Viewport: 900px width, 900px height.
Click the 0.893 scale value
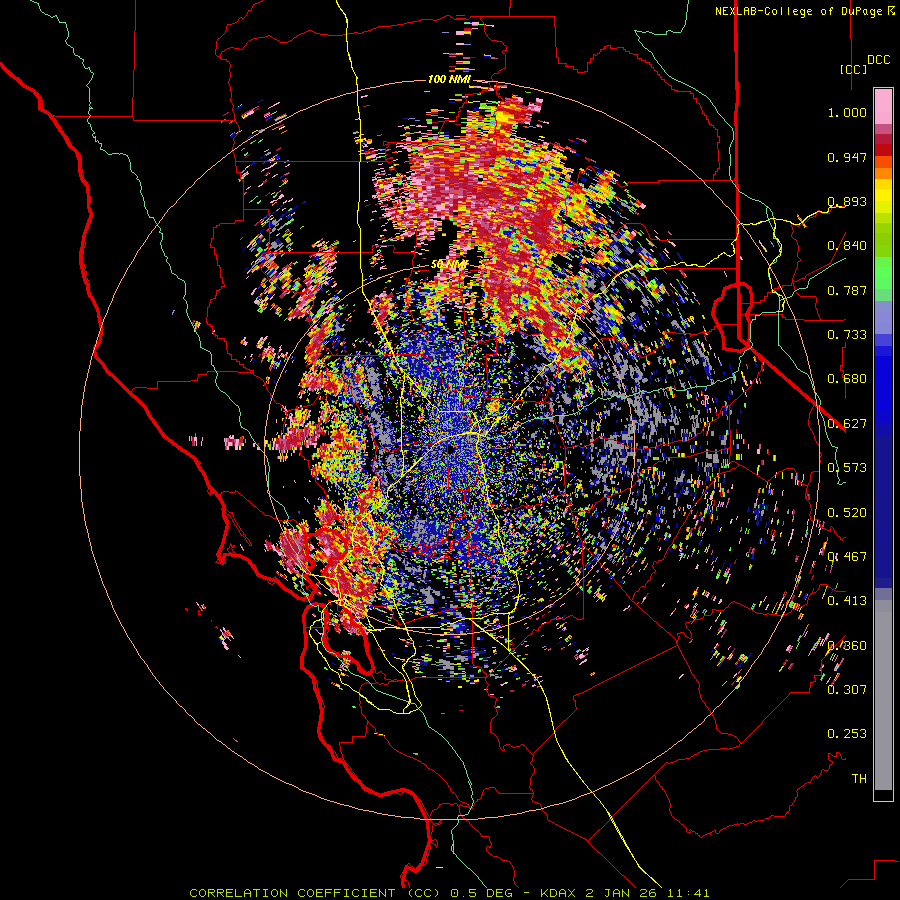pyautogui.click(x=847, y=201)
